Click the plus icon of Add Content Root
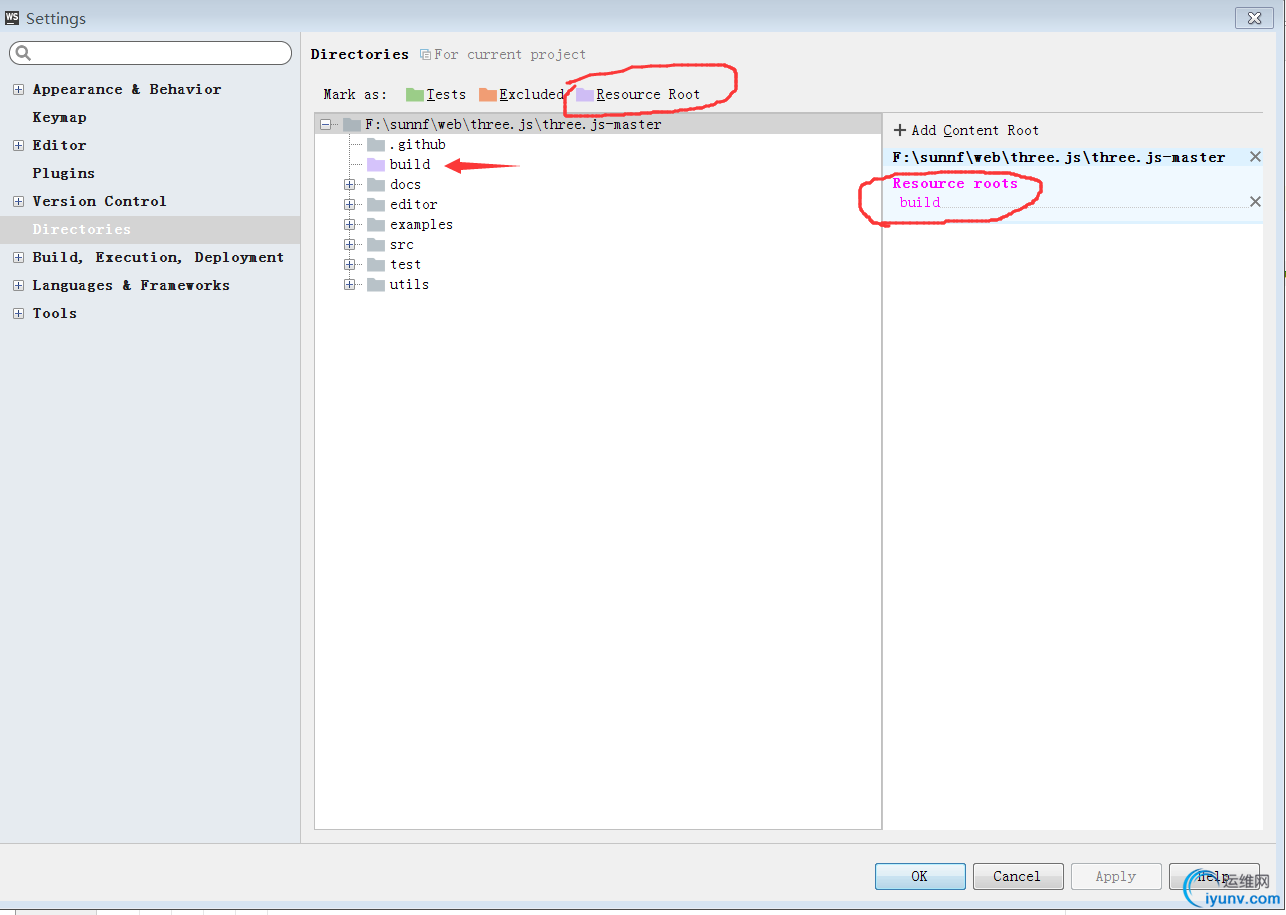The height and width of the screenshot is (915, 1286). click(899, 130)
